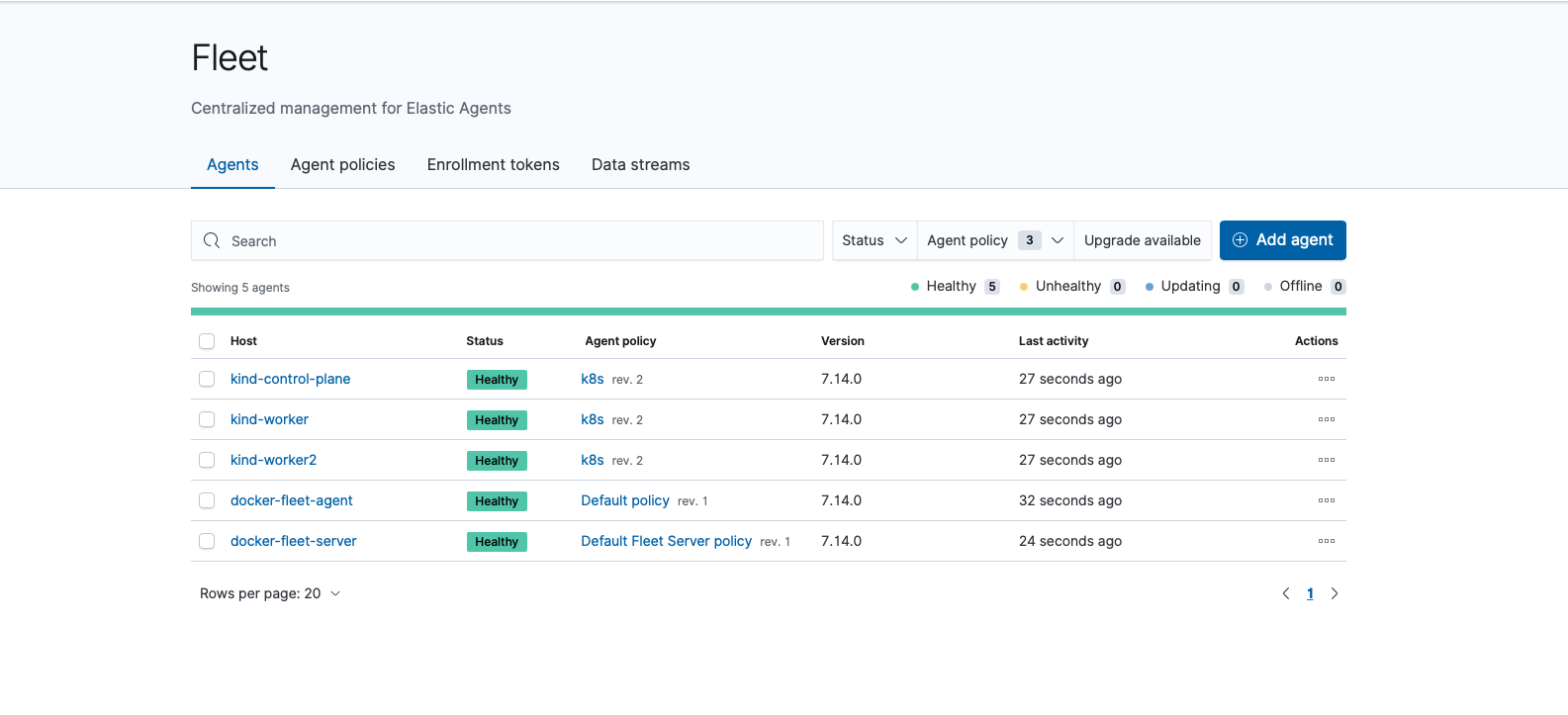Open actions menu for kind-control-plane
The image size is (1568, 715).
tap(1327, 379)
